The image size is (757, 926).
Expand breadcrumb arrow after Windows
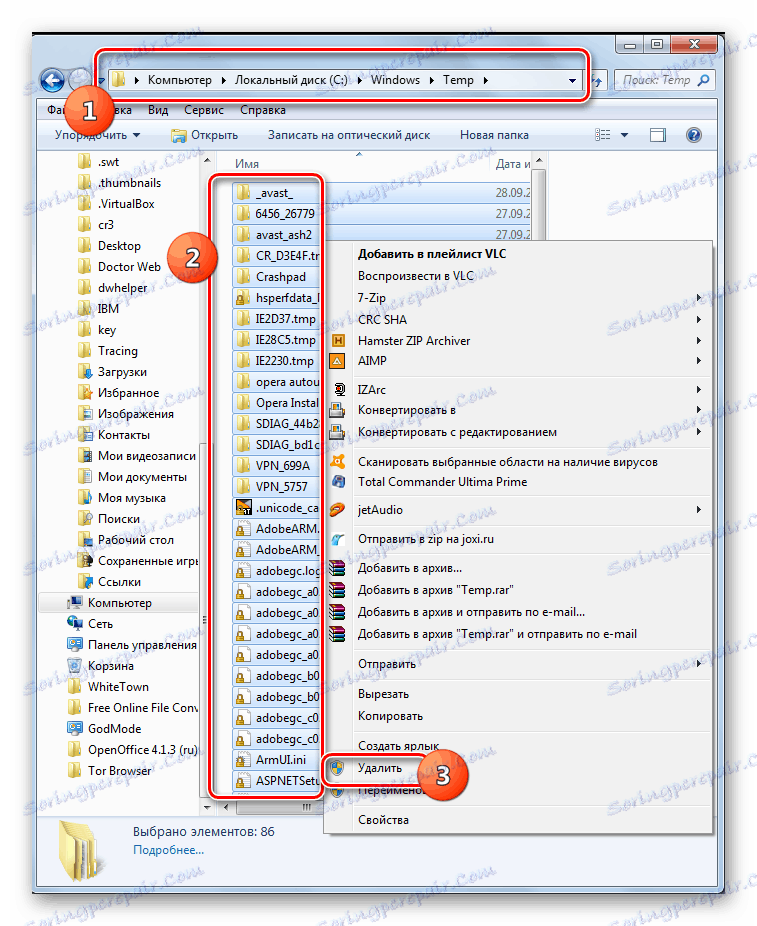click(x=431, y=80)
